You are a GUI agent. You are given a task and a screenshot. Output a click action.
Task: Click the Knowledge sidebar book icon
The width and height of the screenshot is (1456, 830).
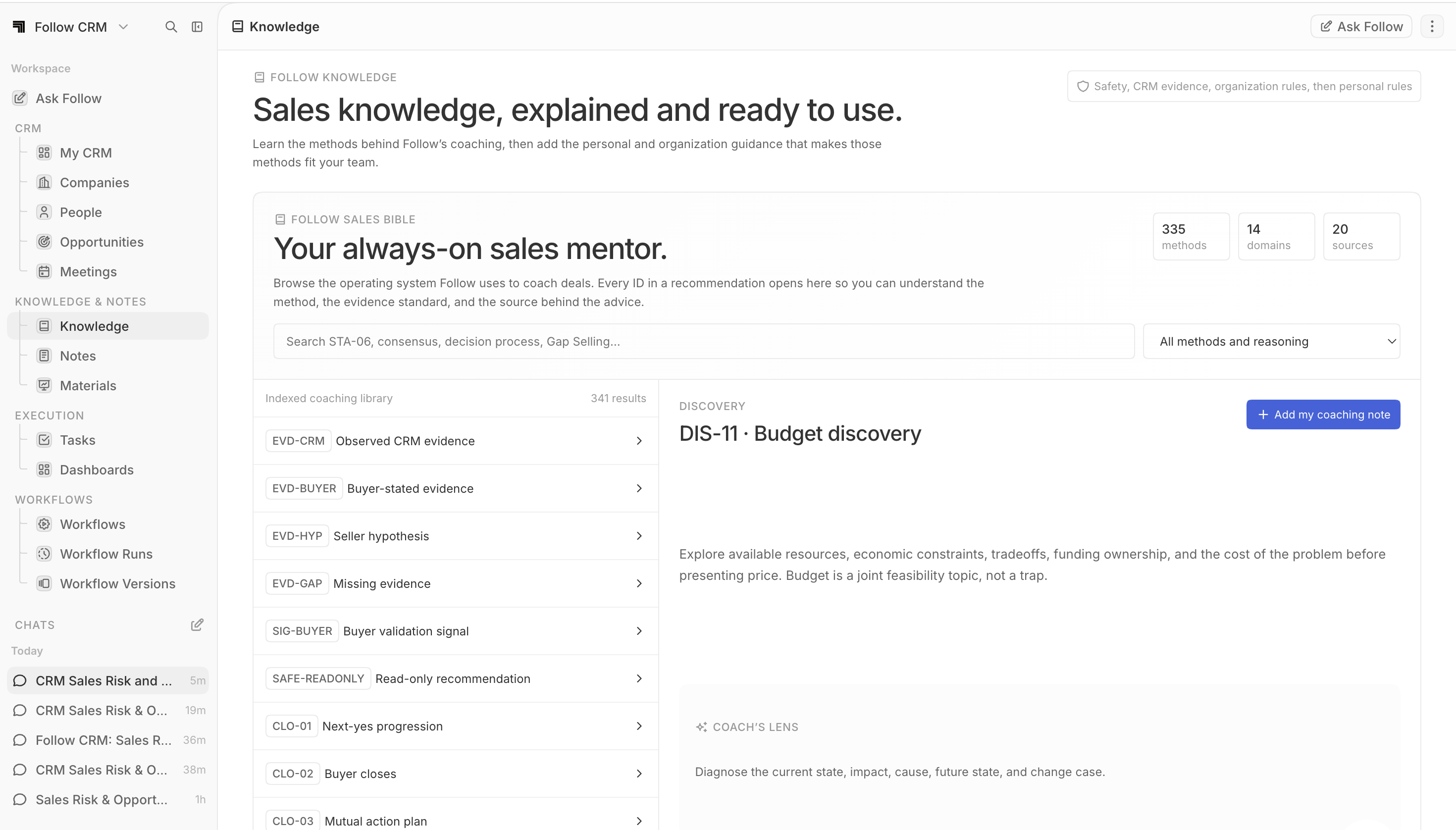tap(44, 326)
